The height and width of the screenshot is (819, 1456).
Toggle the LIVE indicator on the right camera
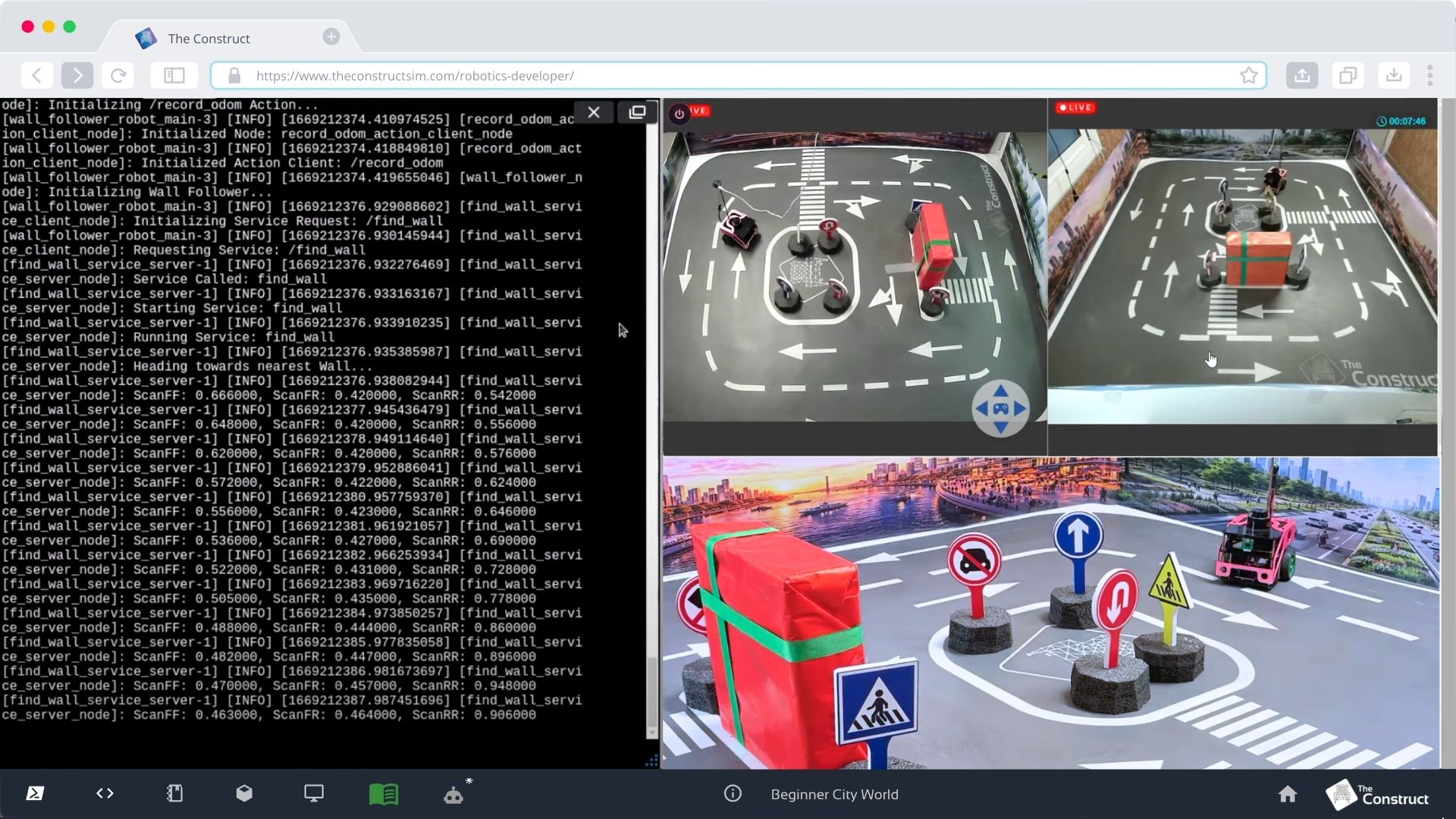pyautogui.click(x=1076, y=108)
